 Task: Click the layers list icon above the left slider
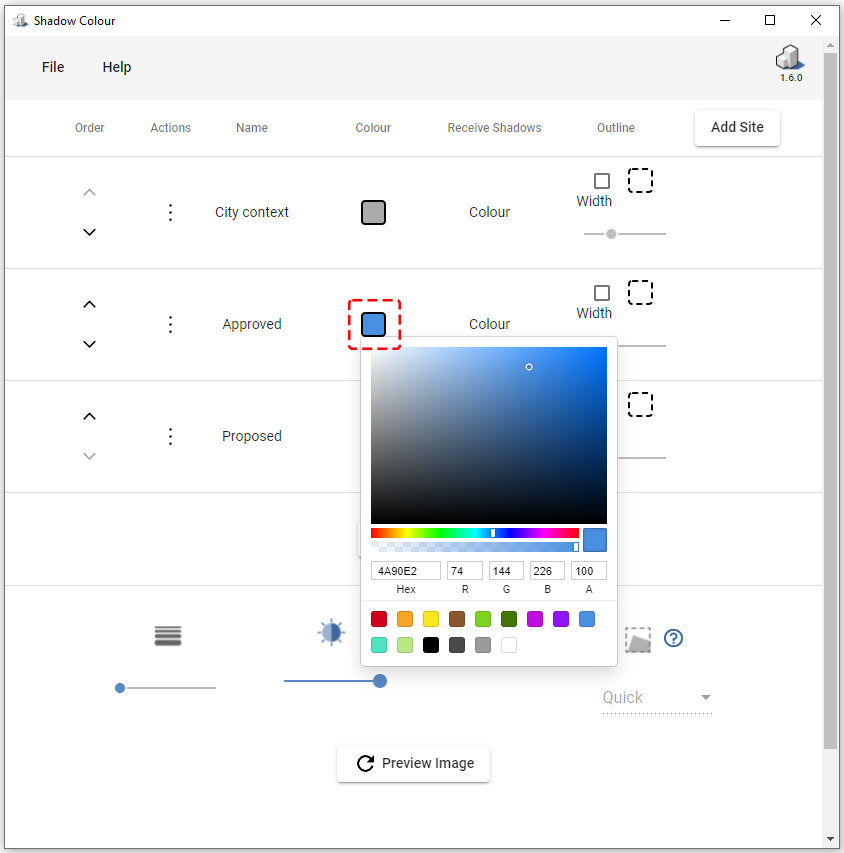[167, 635]
